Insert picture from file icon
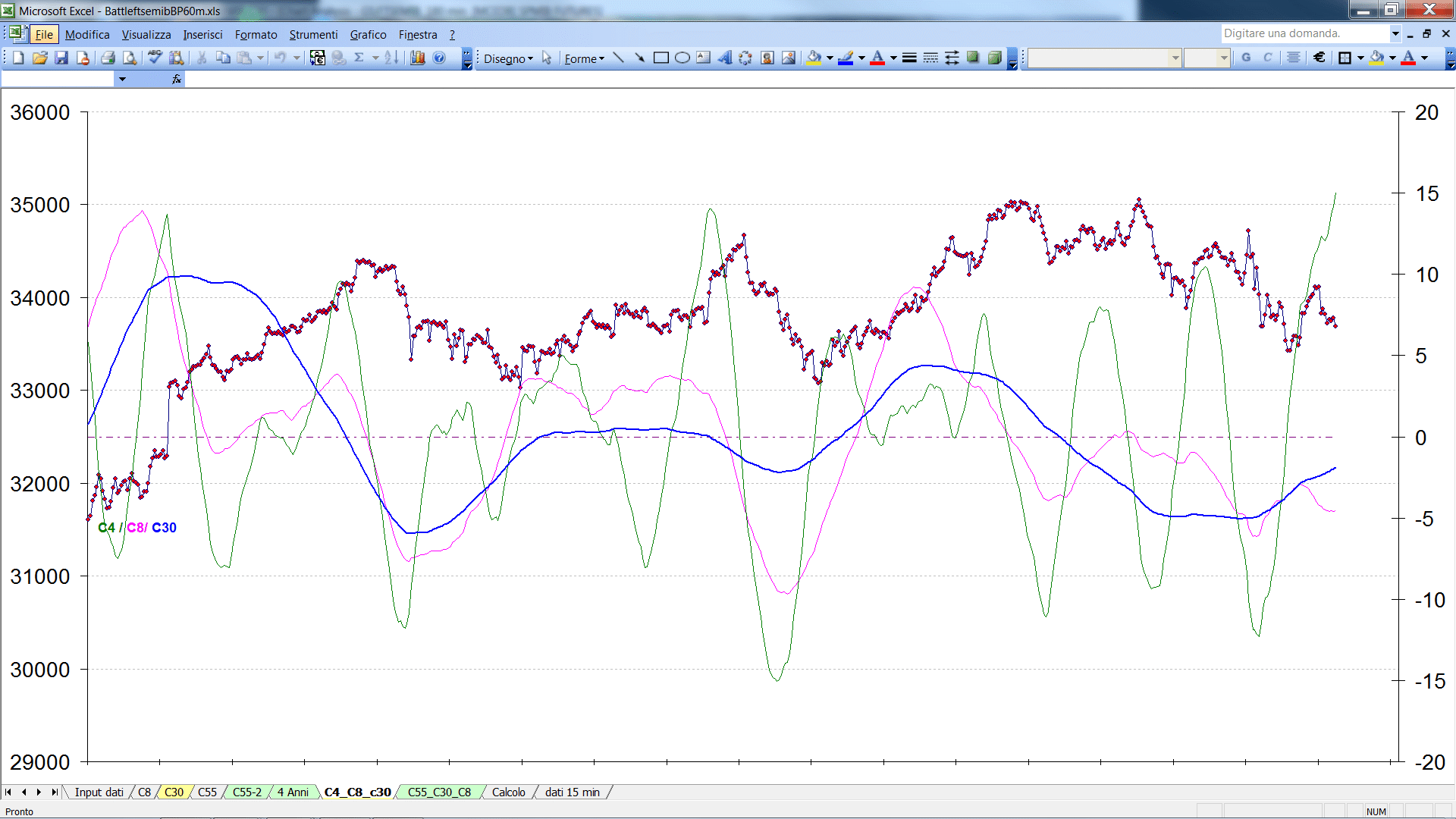1456x819 pixels. 789,58
